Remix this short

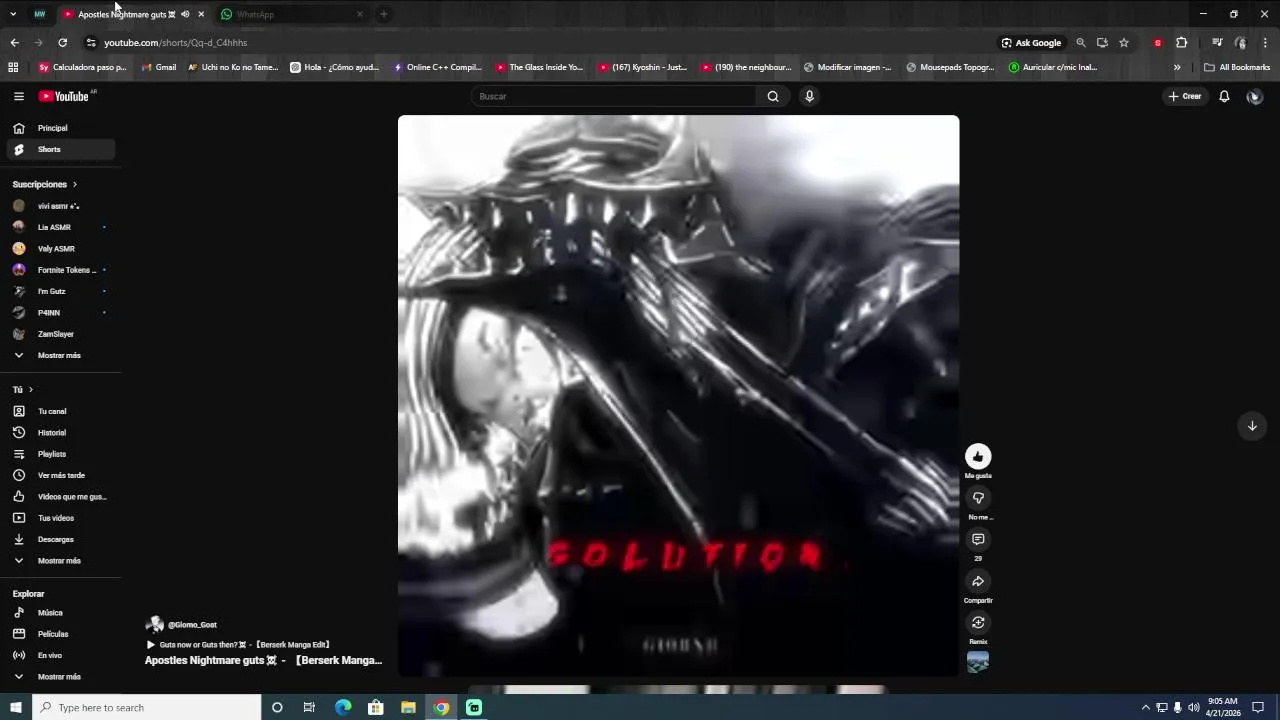tap(978, 622)
